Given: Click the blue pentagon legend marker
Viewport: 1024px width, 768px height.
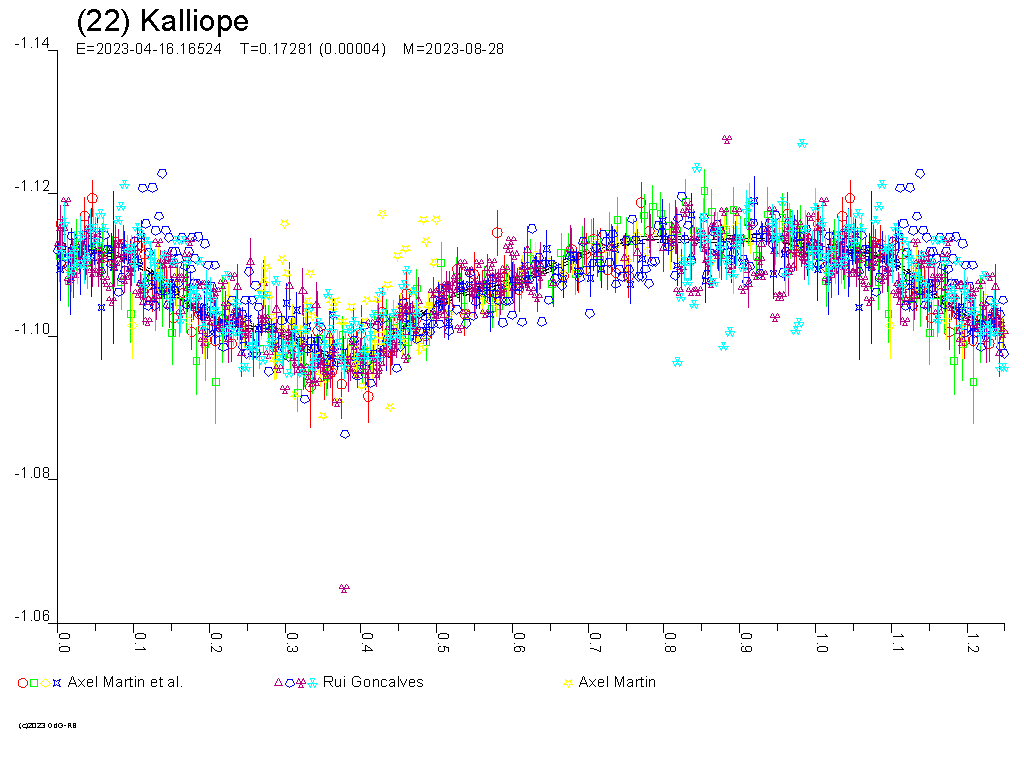Looking at the screenshot, I should (x=289, y=683).
